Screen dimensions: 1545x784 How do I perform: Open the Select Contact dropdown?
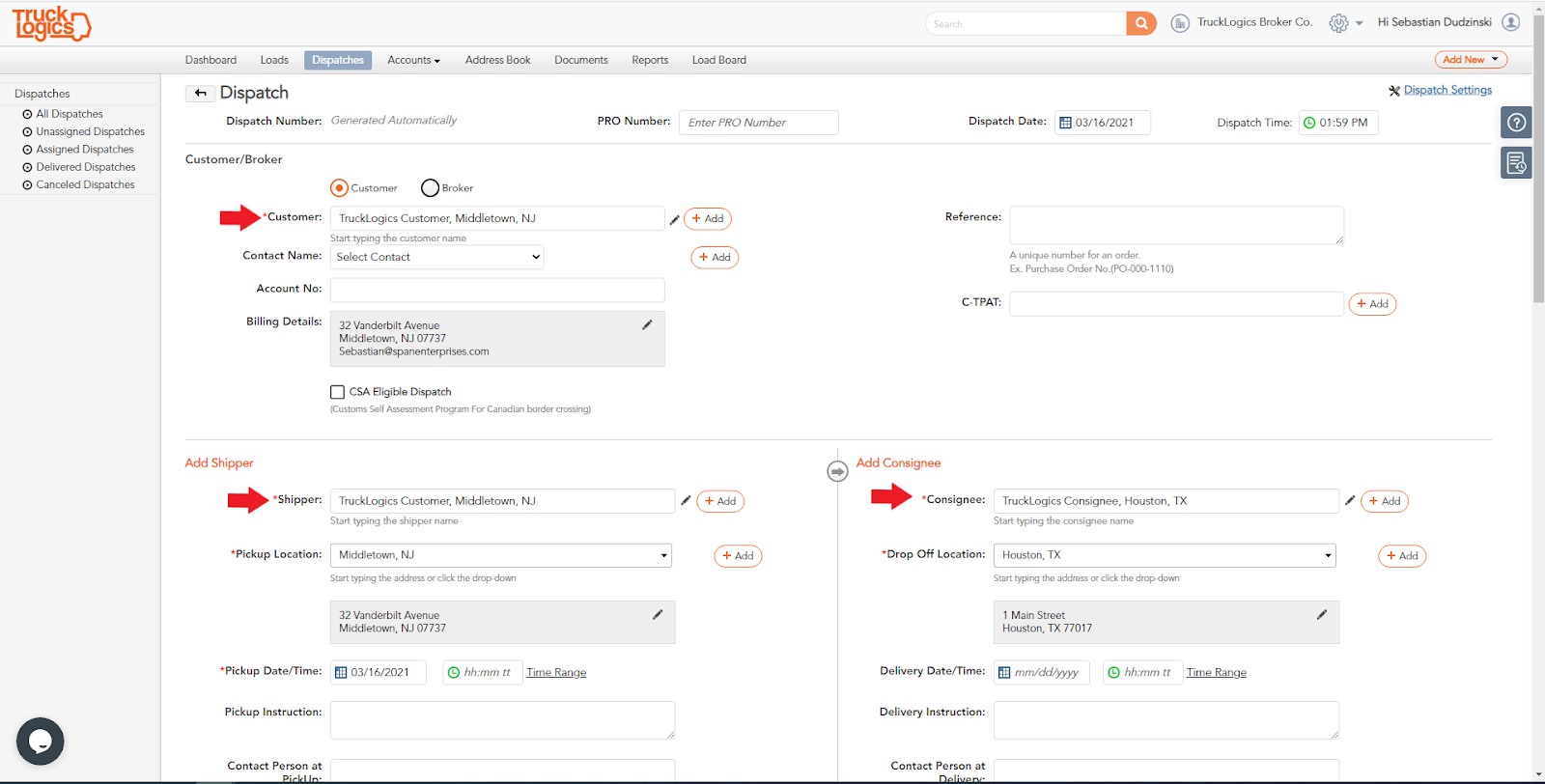tap(437, 257)
